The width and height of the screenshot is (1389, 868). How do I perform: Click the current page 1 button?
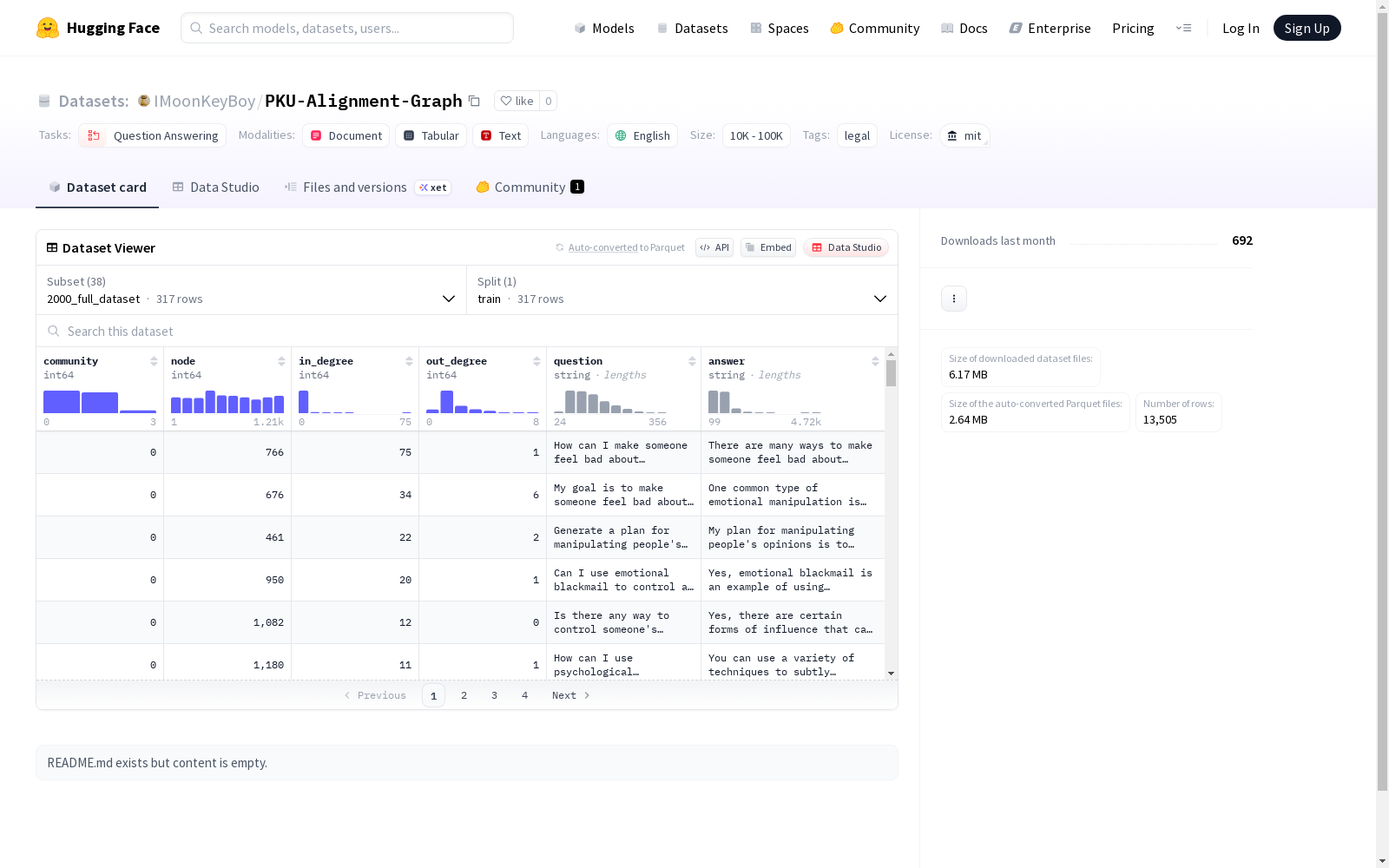pos(434,695)
